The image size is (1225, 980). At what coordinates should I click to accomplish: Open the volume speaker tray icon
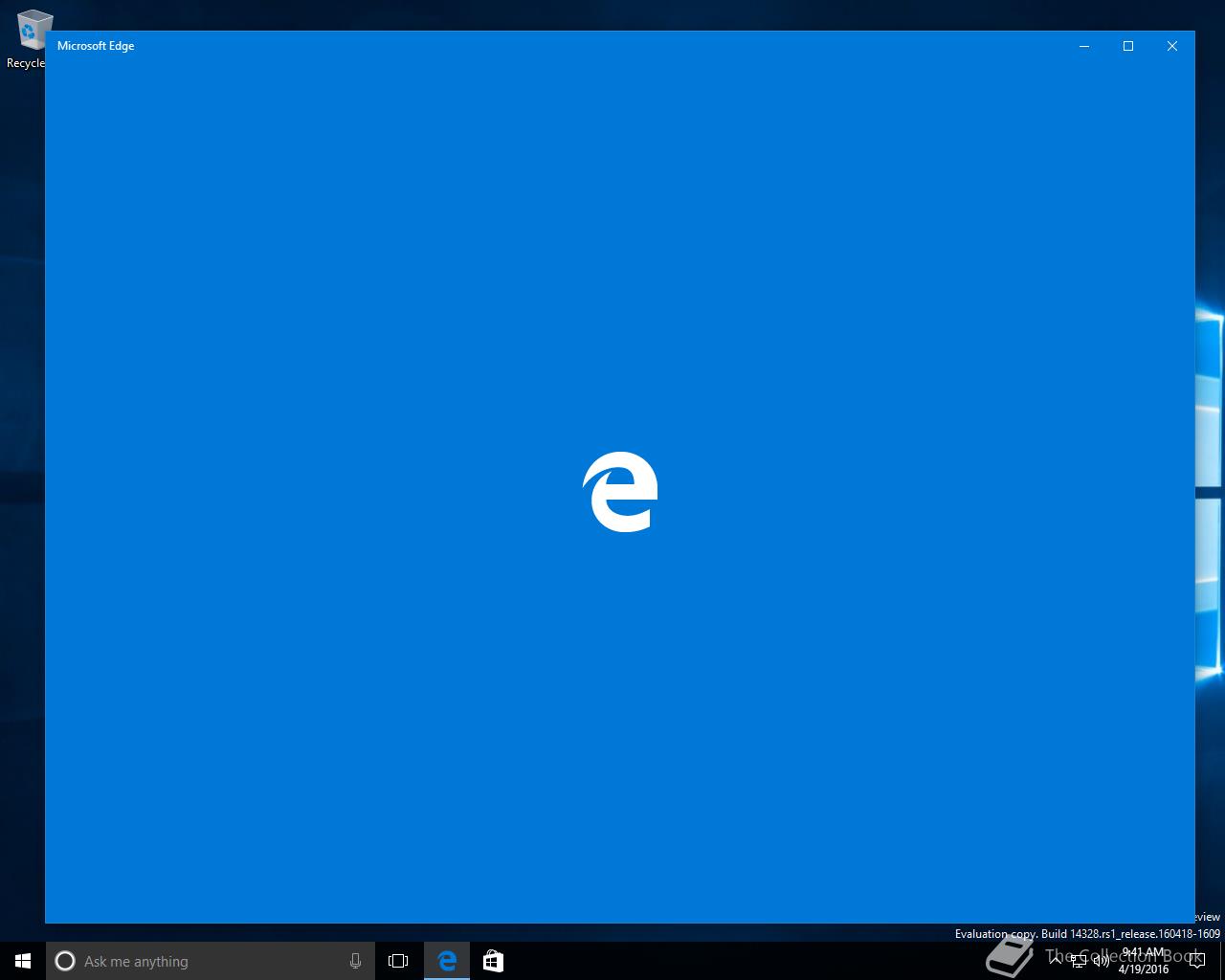pos(1102,961)
